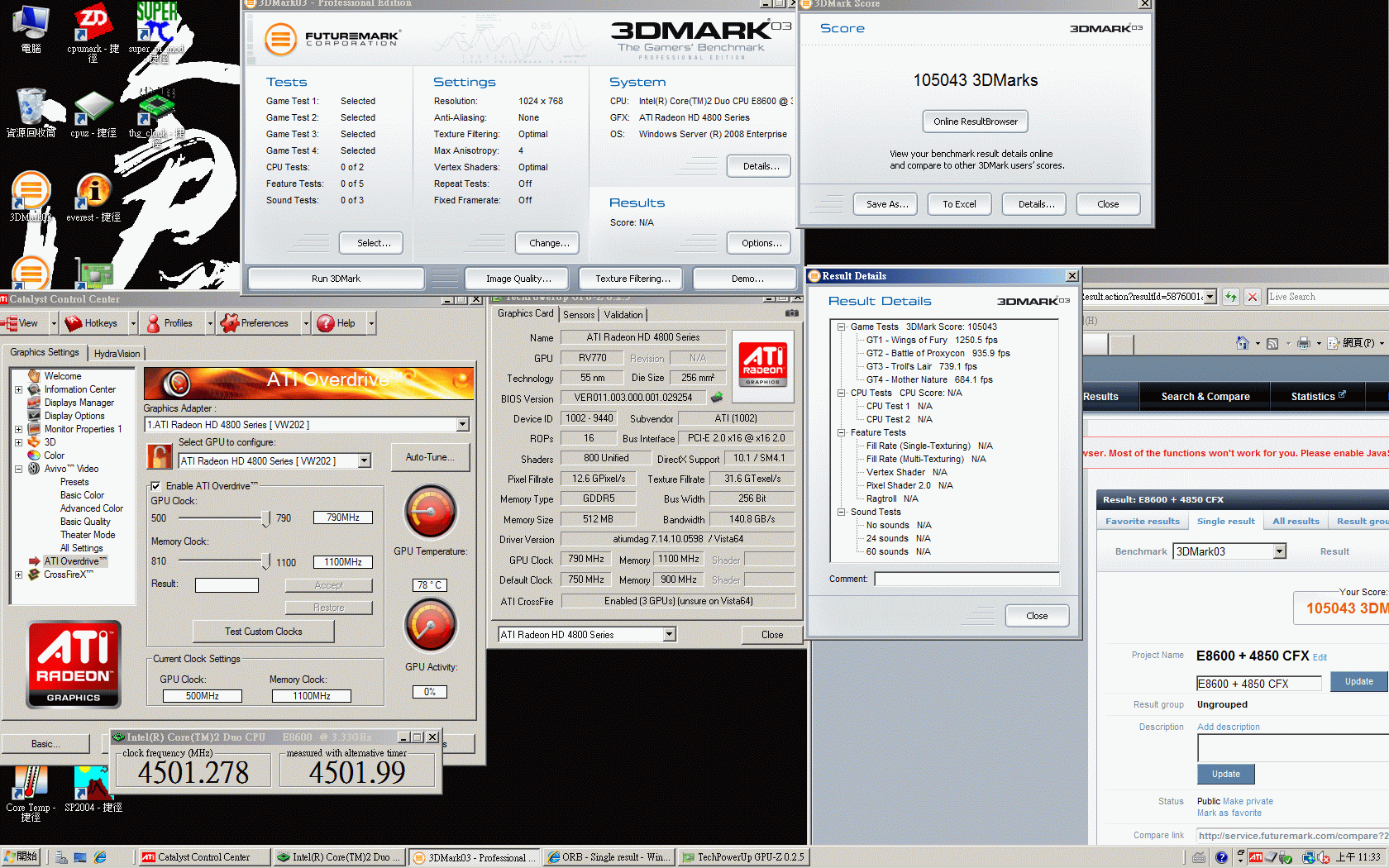Viewport: 1389px width, 868px height.
Task: Click Add description link
Action: point(1229,727)
